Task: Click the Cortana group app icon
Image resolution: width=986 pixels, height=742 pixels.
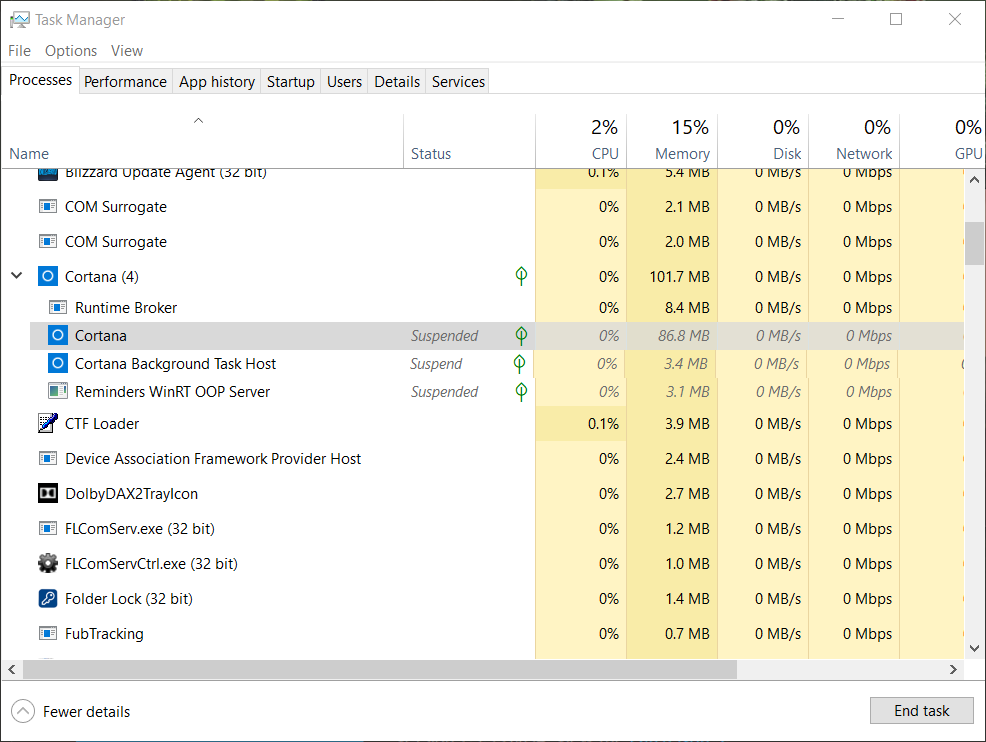Action: [x=48, y=277]
